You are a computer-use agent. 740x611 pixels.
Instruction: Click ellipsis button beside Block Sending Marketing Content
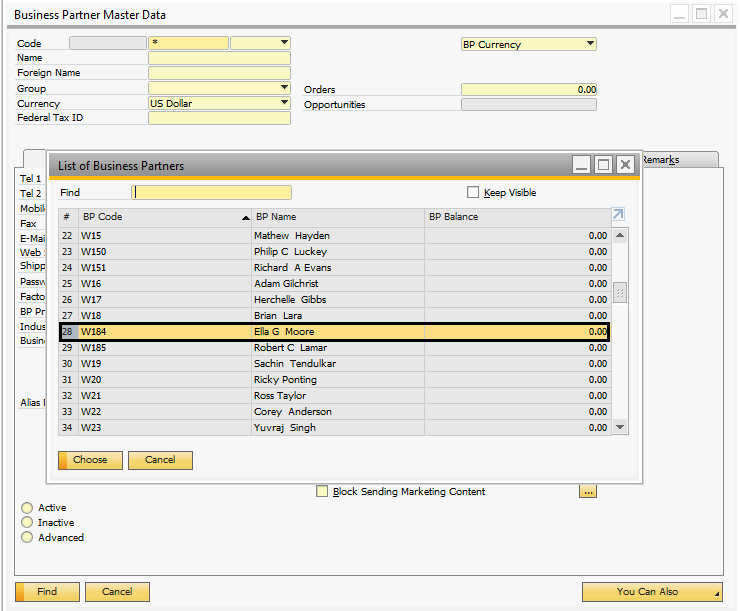(x=588, y=491)
